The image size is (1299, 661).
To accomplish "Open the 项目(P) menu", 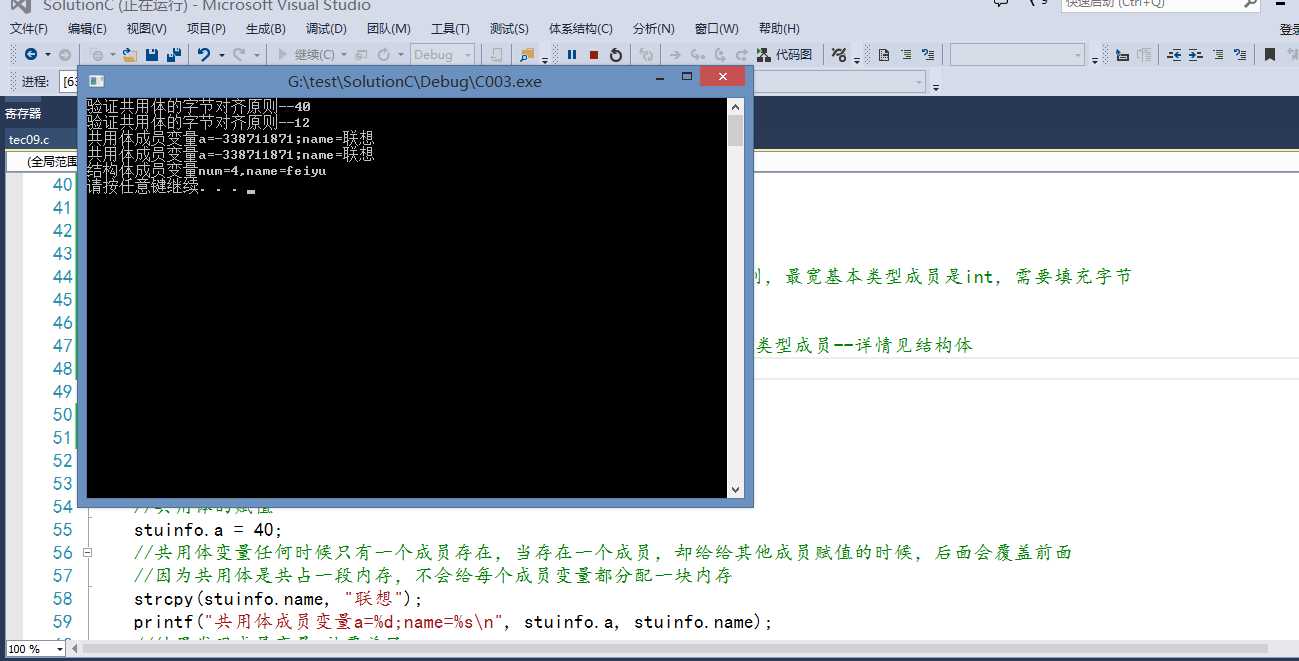I will click(206, 28).
